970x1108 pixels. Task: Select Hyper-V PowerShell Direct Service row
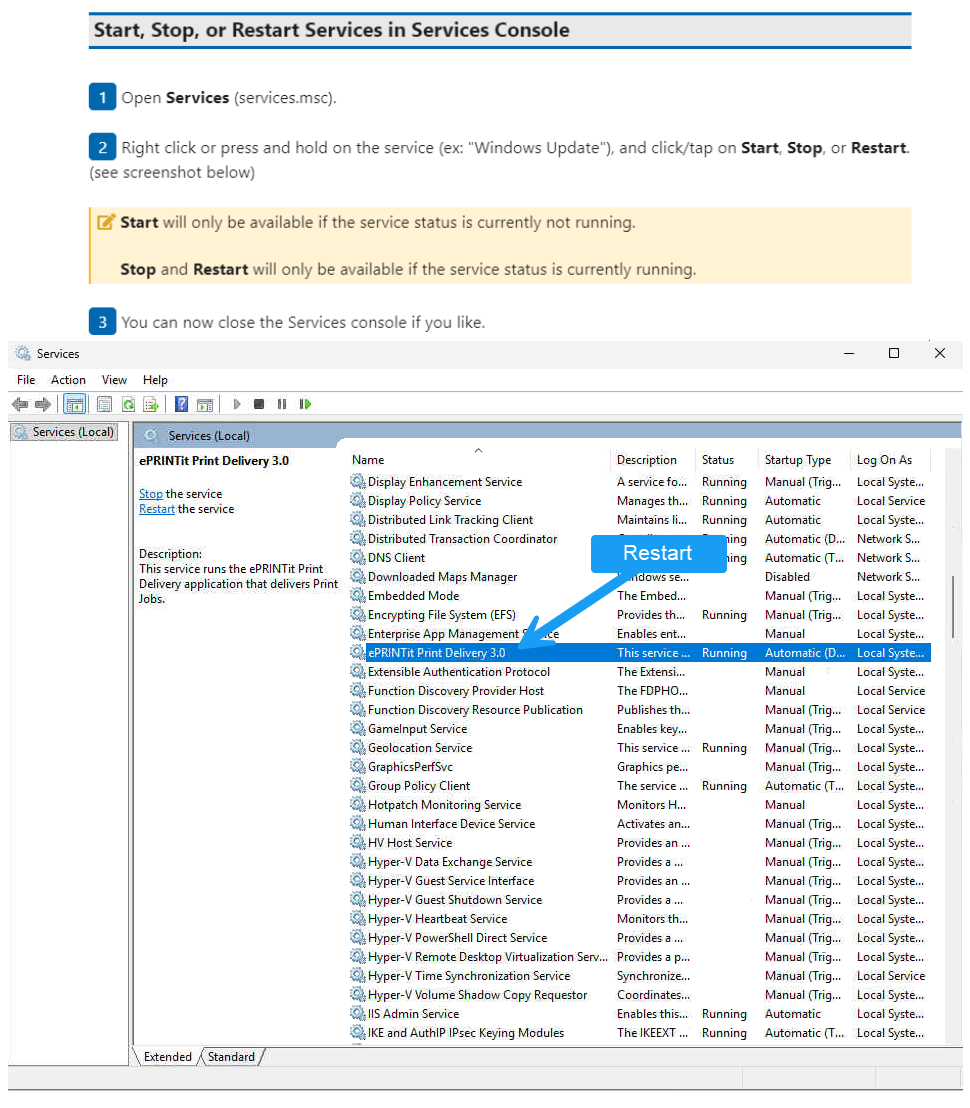(639, 938)
